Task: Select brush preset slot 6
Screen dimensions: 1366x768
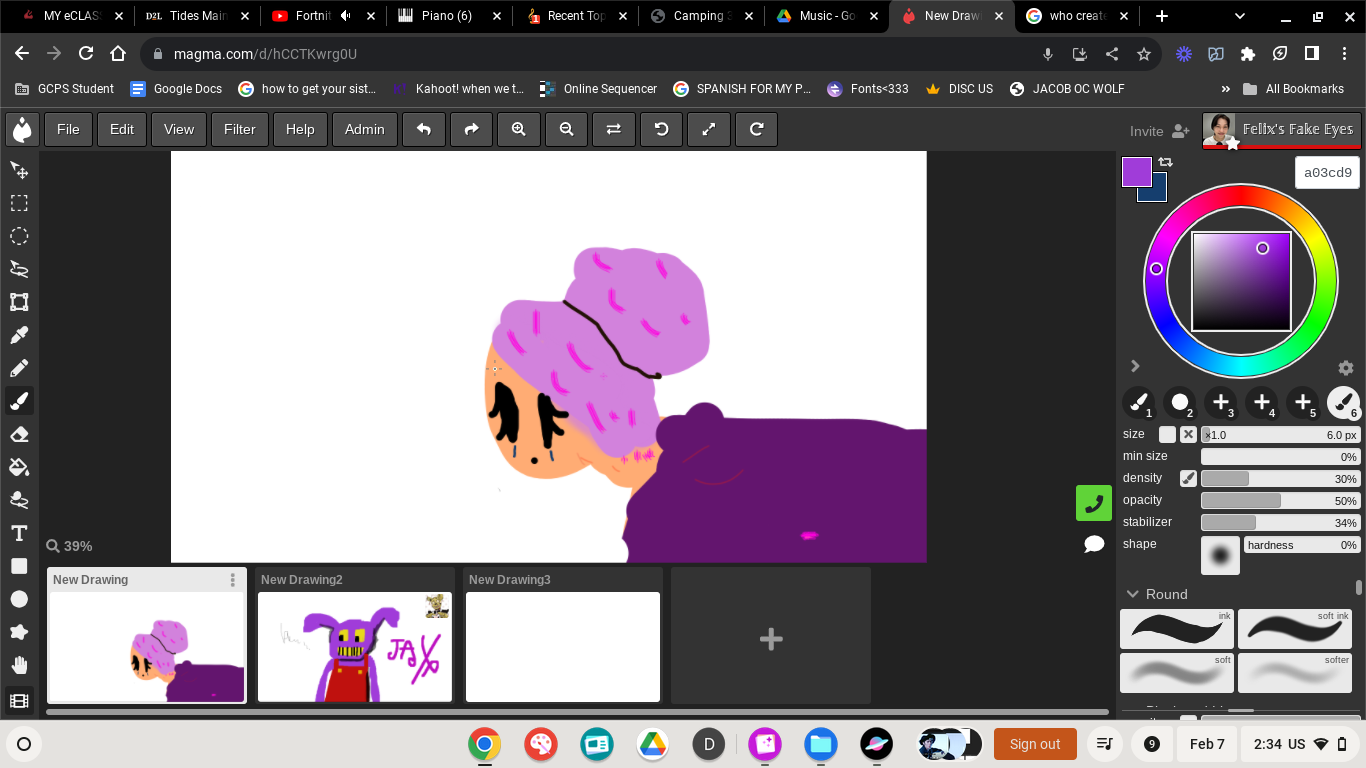Action: click(1343, 403)
